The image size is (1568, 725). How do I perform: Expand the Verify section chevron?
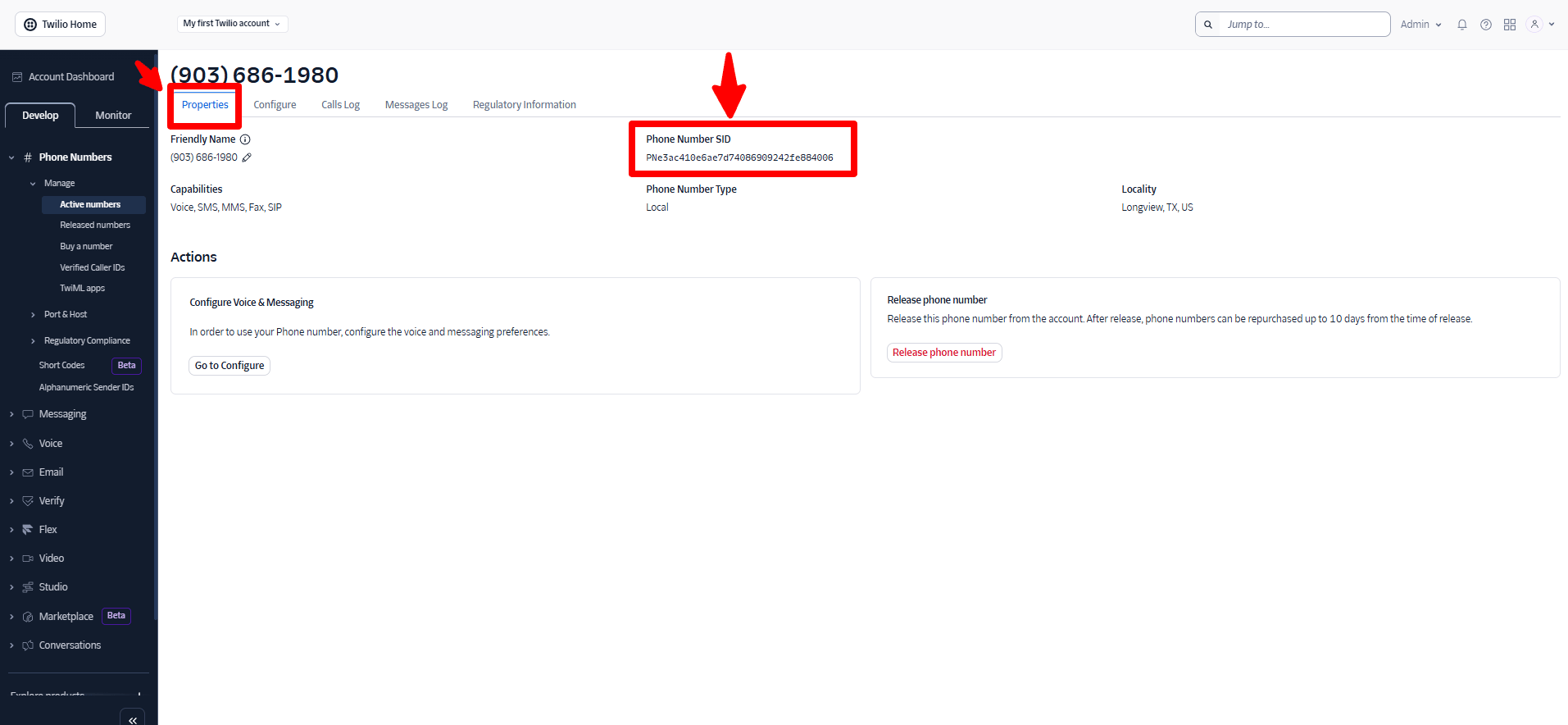[x=11, y=501]
